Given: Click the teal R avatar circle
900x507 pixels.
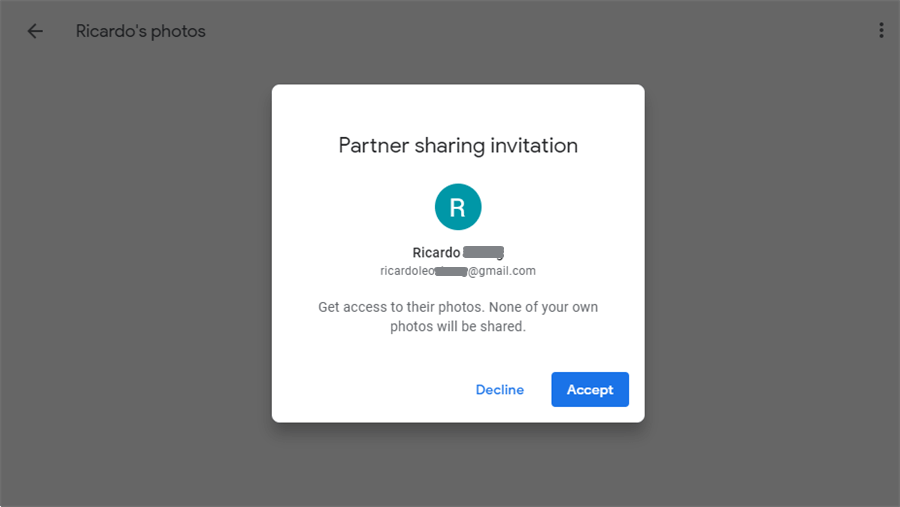Looking at the screenshot, I should (458, 207).
